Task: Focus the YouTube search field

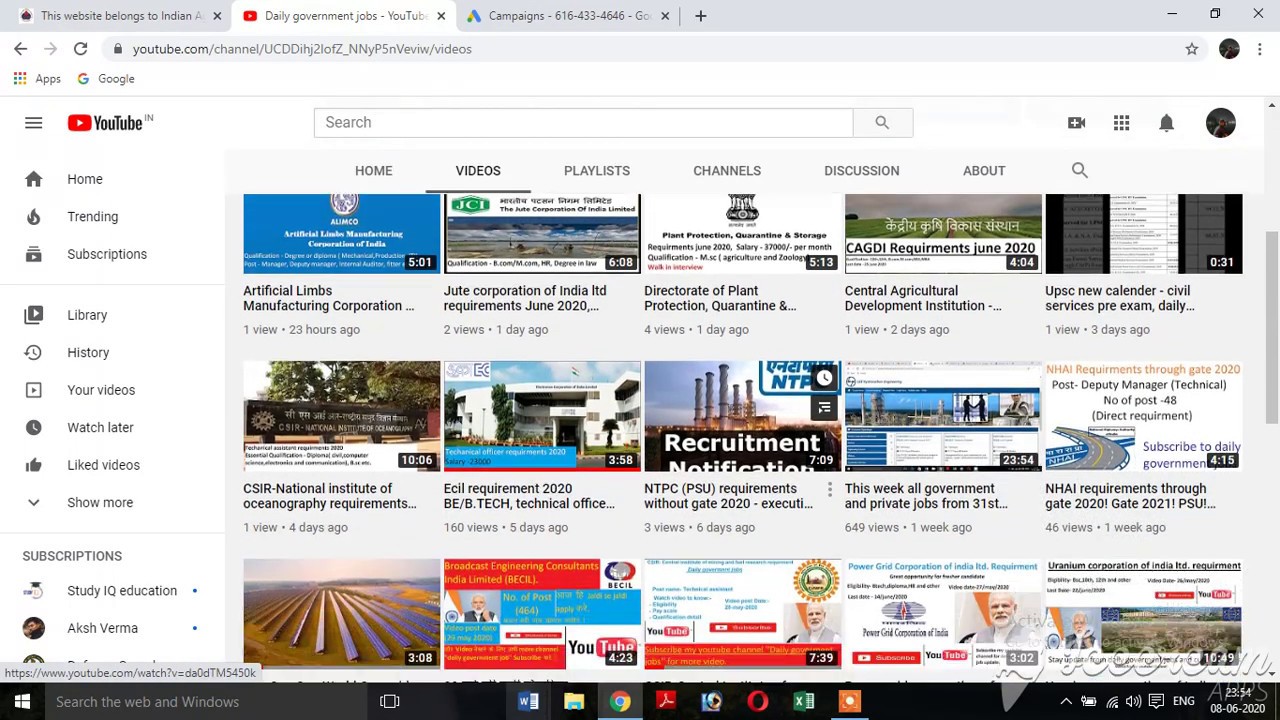Action: [x=583, y=122]
